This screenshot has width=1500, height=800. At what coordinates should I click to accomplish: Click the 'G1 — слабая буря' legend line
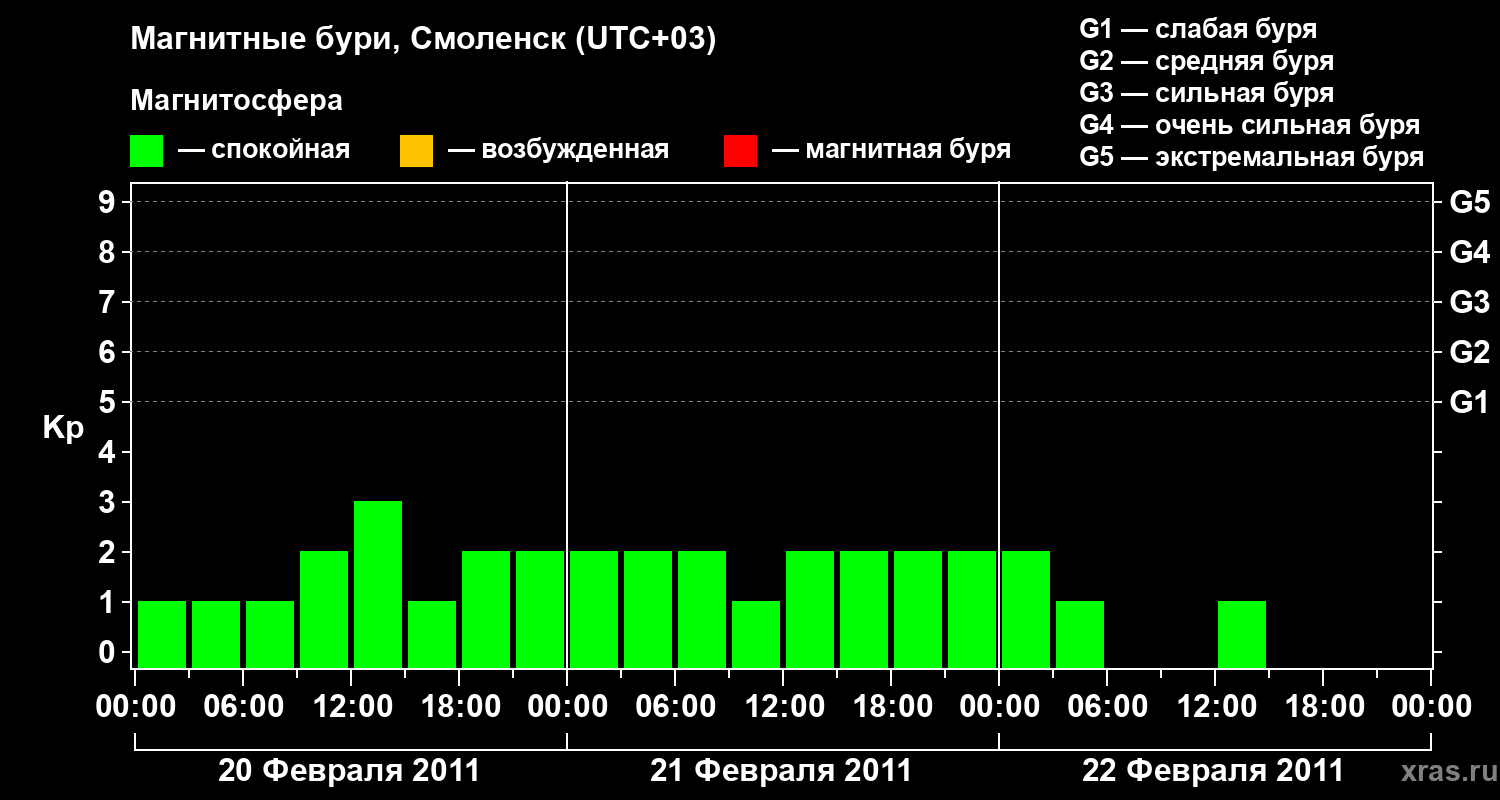click(1198, 28)
